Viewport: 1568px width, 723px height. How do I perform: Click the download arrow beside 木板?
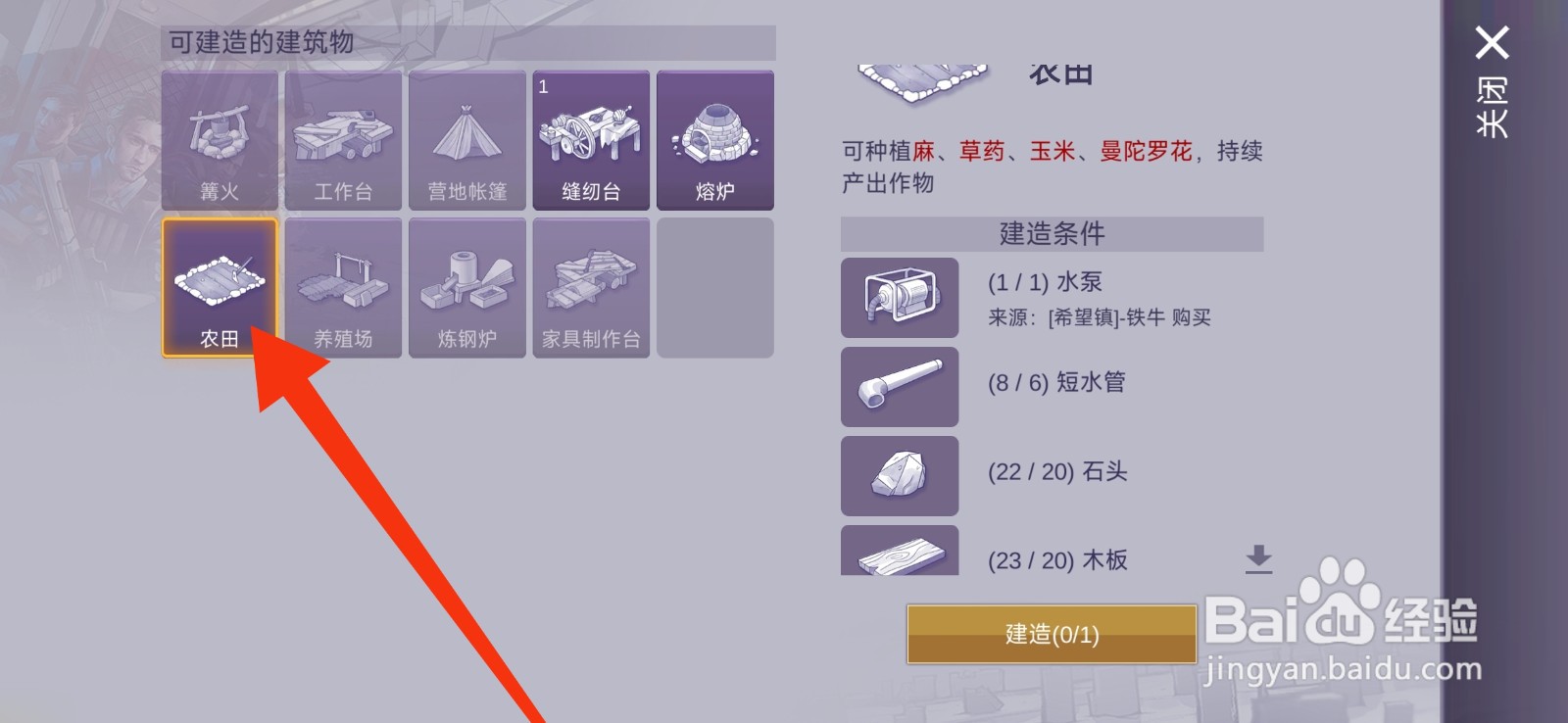pyautogui.click(x=1258, y=559)
